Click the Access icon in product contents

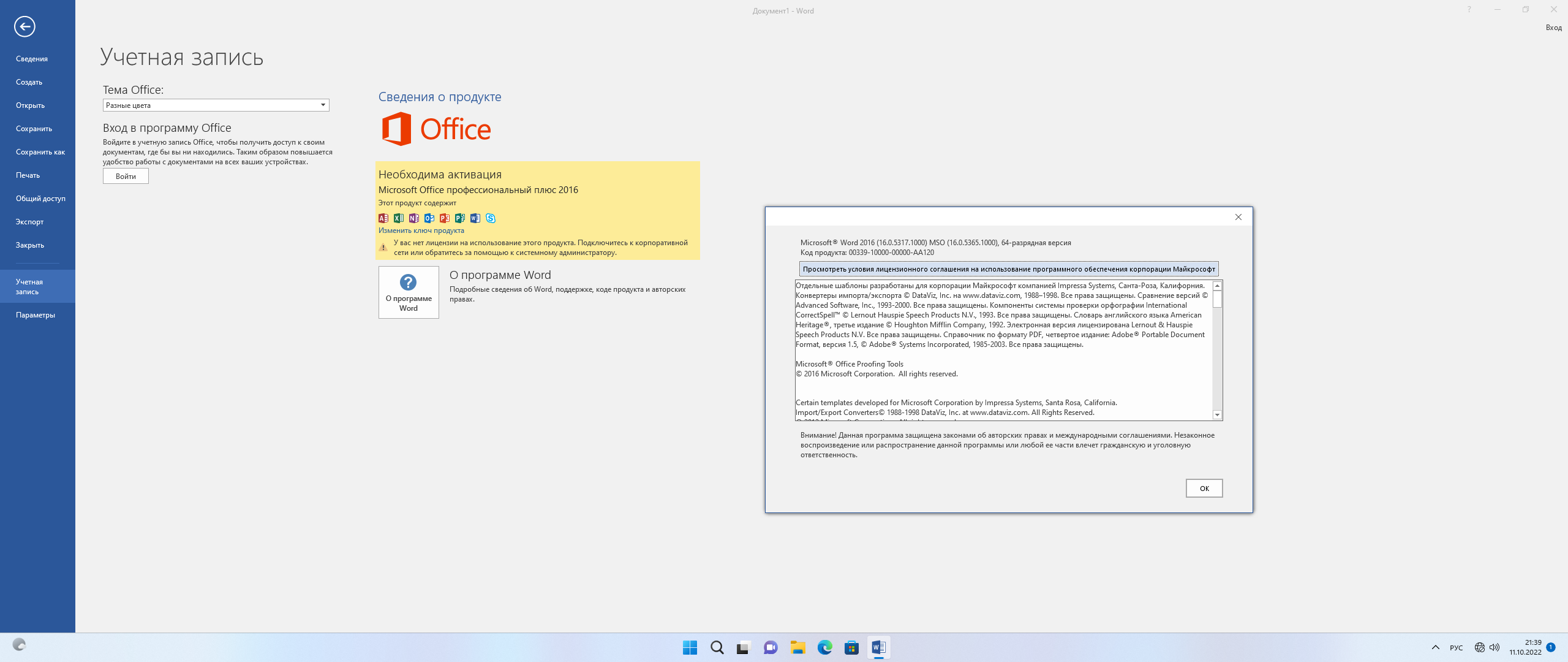[x=383, y=218]
